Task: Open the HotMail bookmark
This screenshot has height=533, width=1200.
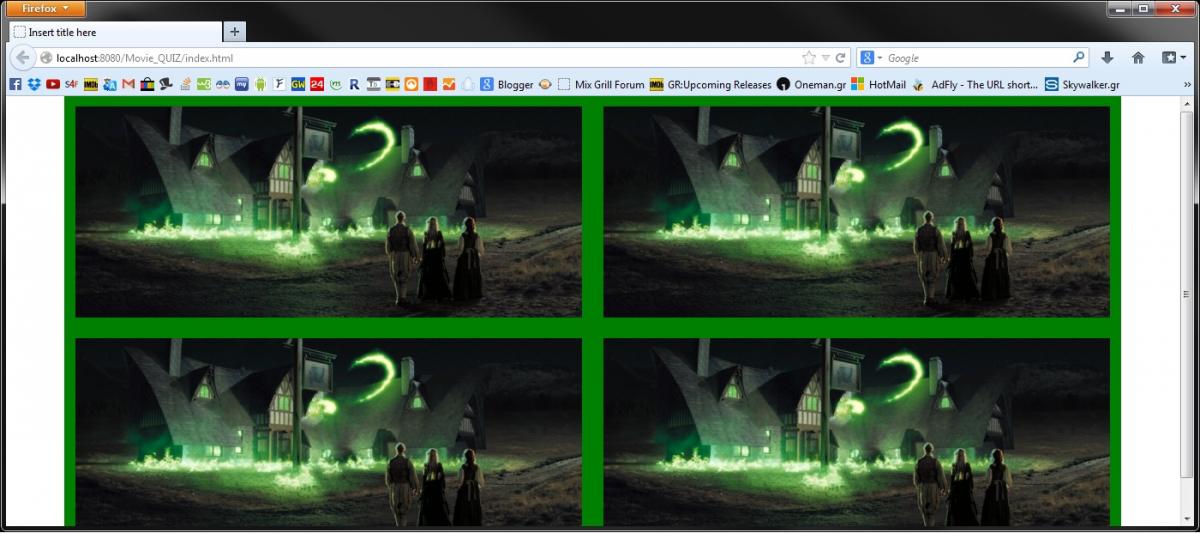Action: (x=879, y=85)
